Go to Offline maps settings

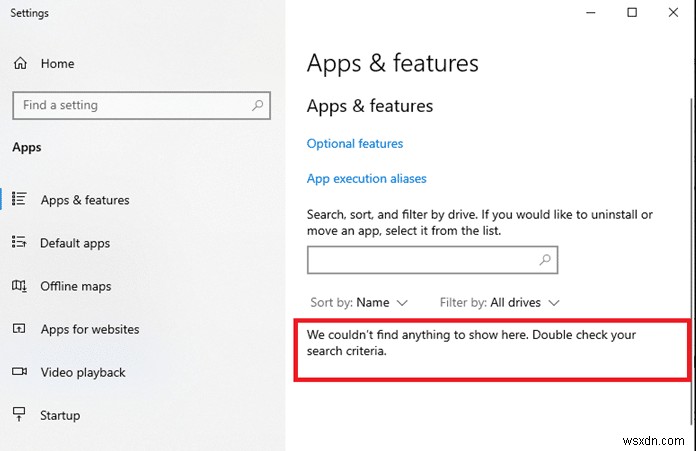pyautogui.click(x=75, y=286)
